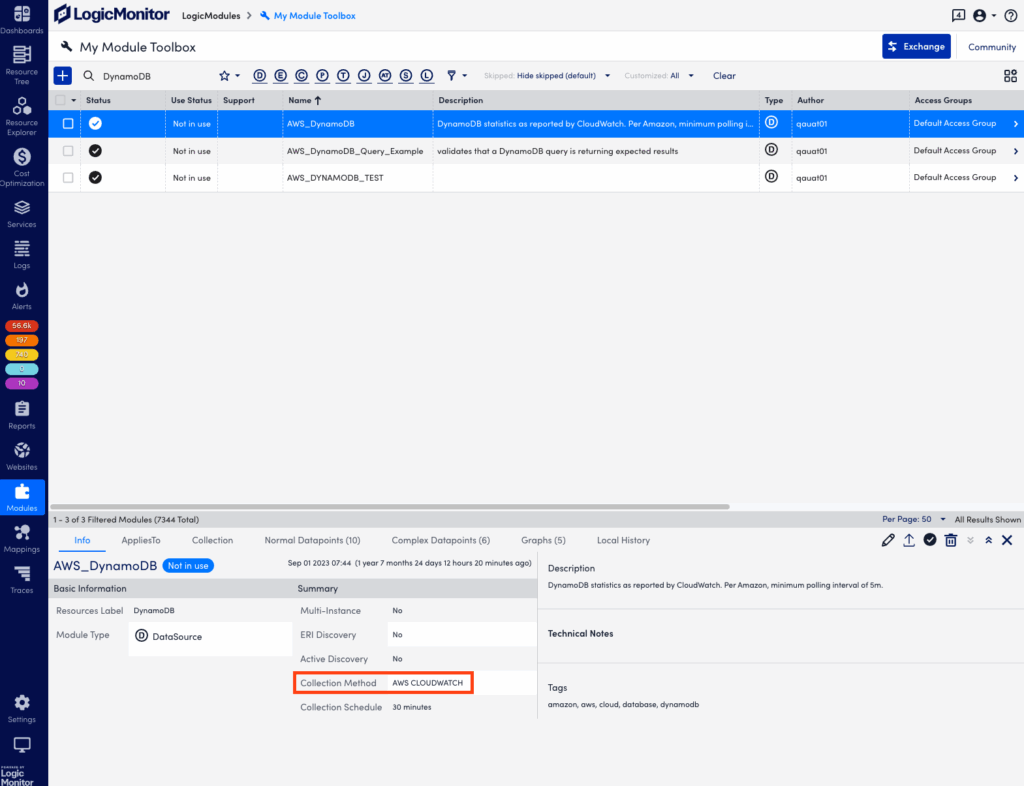
Task: Toggle the purple alert count 10 badge
Action: click(22, 383)
